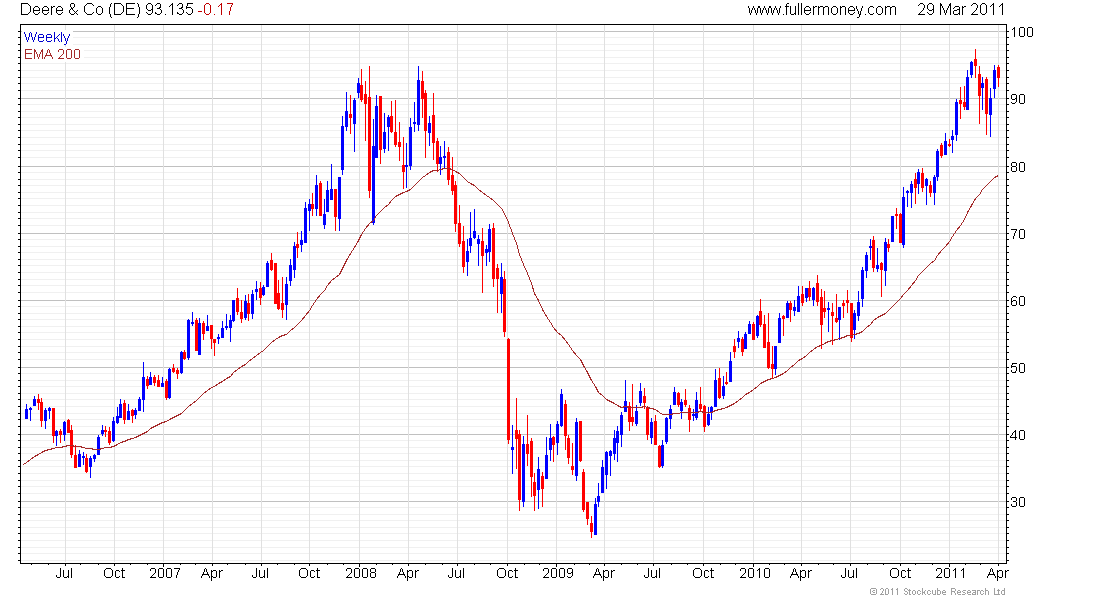The height and width of the screenshot is (600, 1100).
Task: Click the 80 price axis label
Action: coord(1018,168)
